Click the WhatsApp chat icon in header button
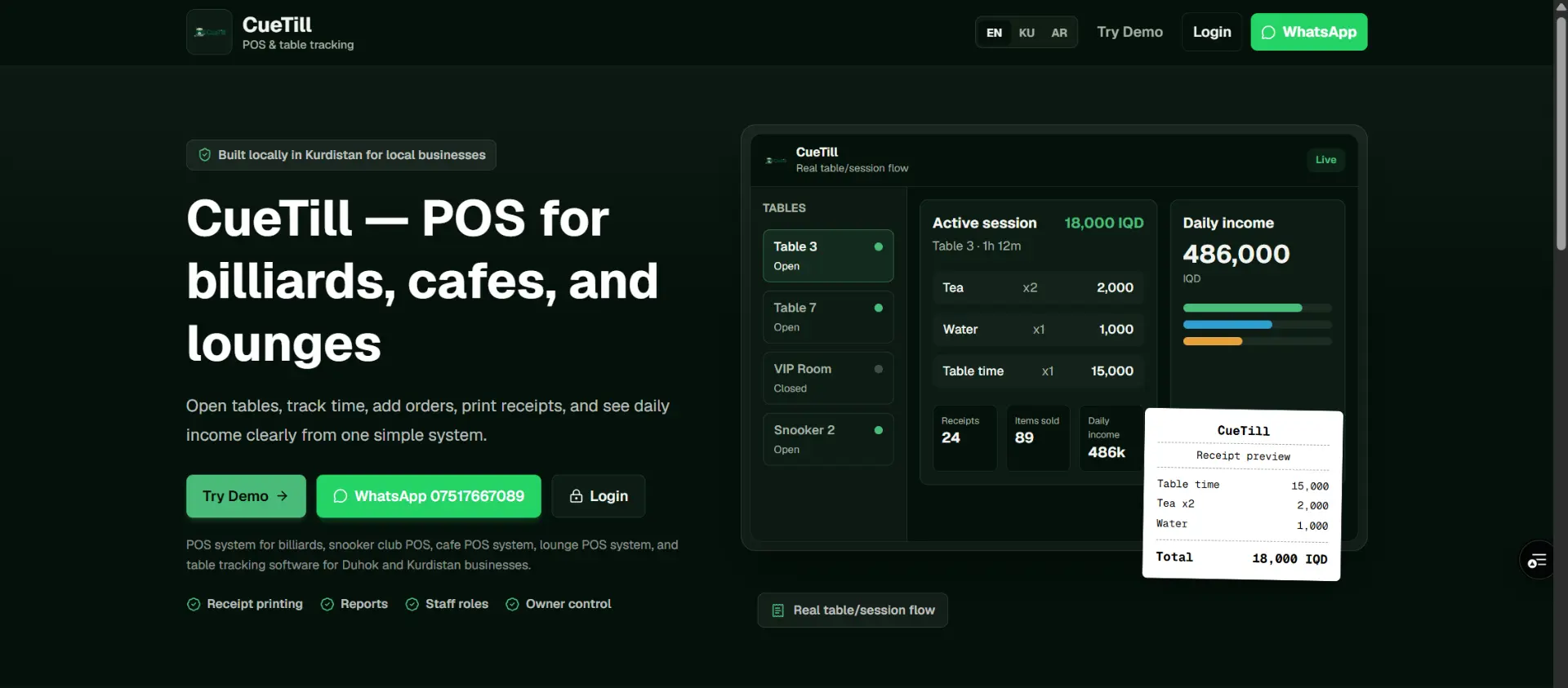This screenshot has height=688, width=1568. pos(1268,33)
